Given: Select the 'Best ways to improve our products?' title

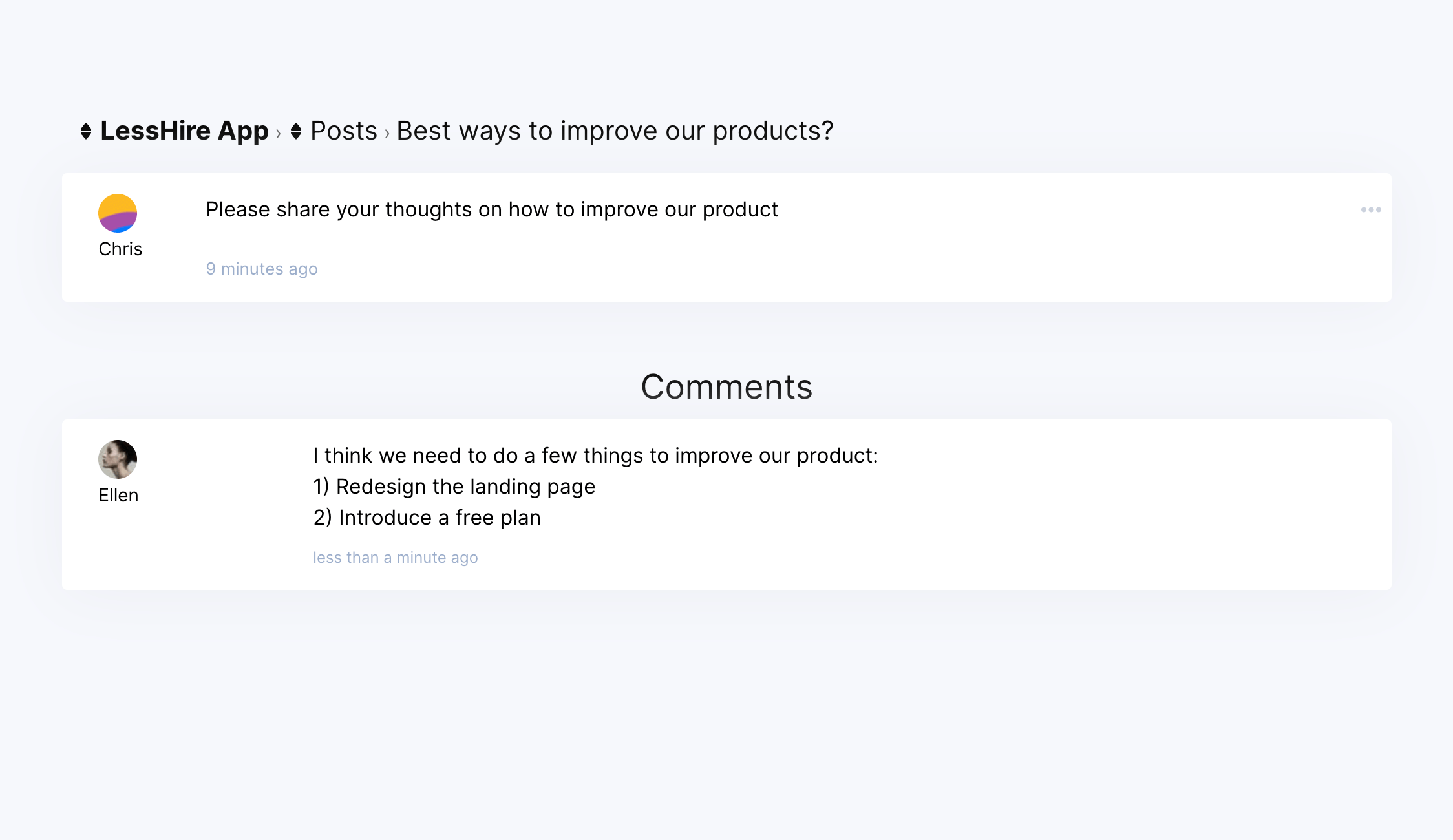Looking at the screenshot, I should [x=615, y=131].
